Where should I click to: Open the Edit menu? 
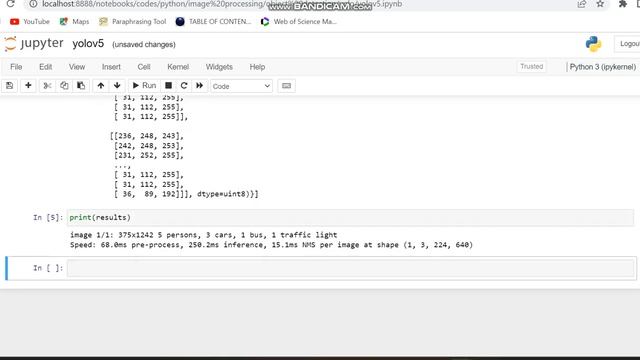click(x=45, y=67)
